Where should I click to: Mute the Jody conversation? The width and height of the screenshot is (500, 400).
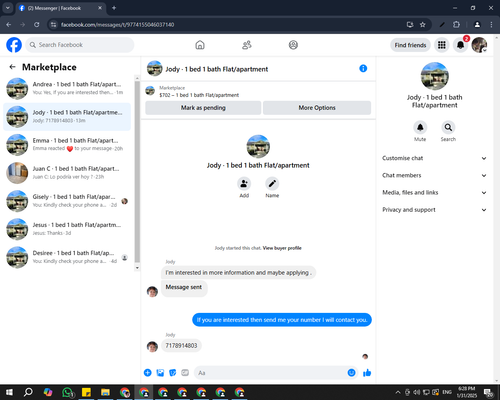tap(420, 127)
